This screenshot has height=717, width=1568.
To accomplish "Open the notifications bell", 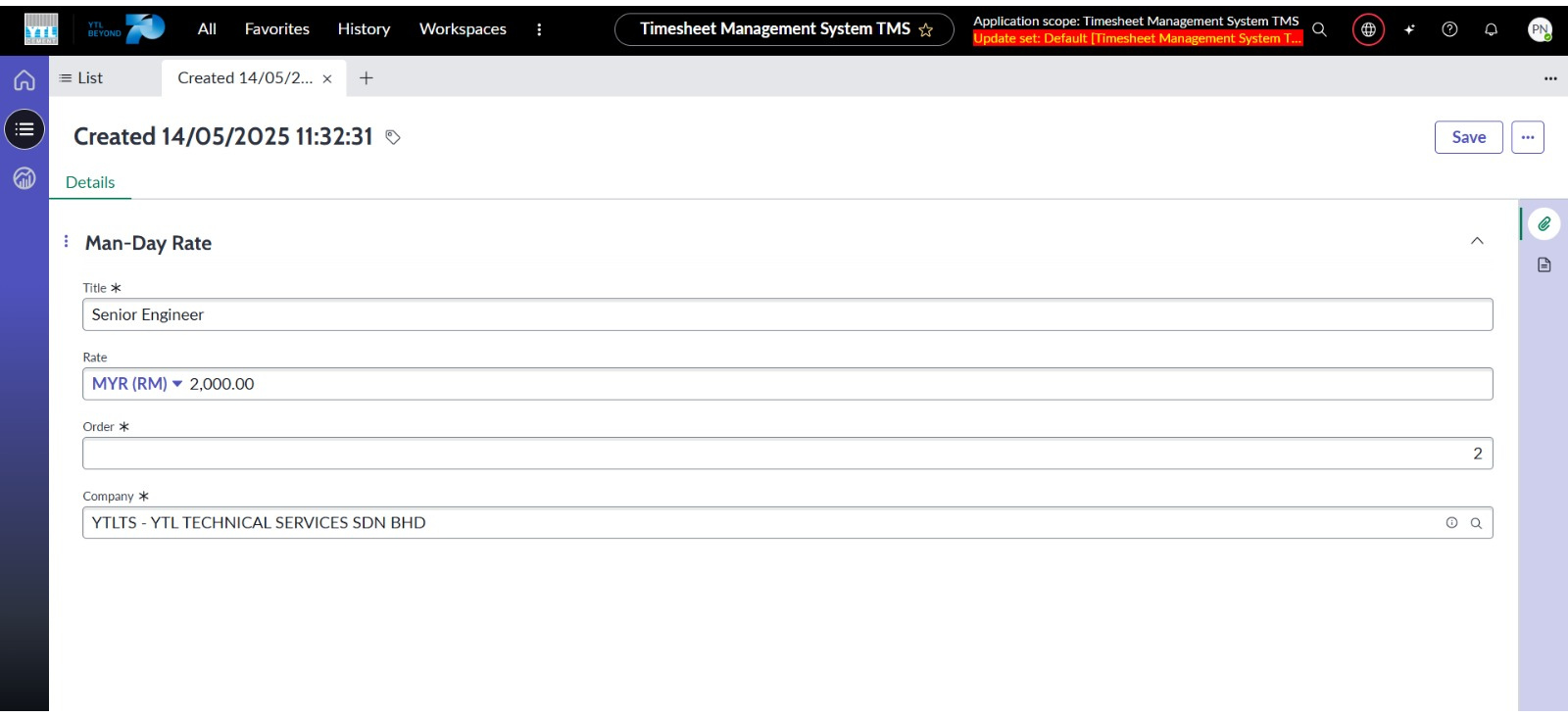I will (1491, 29).
